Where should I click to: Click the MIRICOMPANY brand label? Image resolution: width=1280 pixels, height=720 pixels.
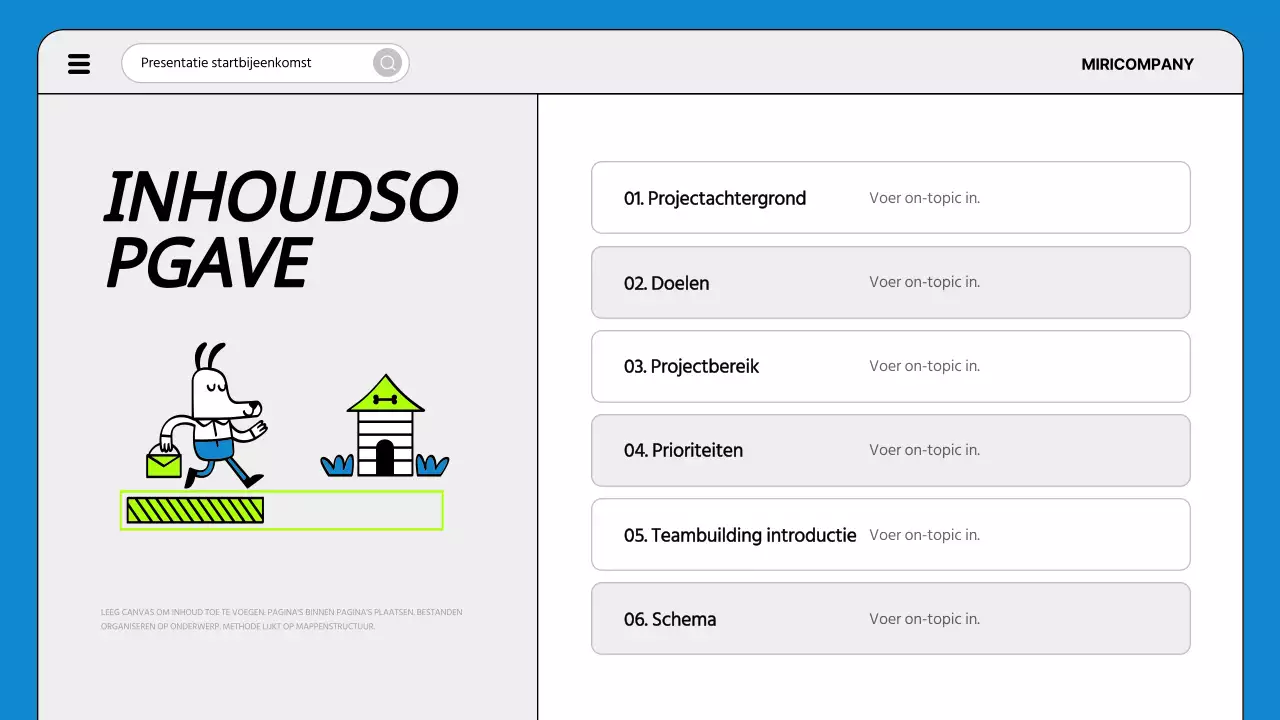coord(1137,64)
